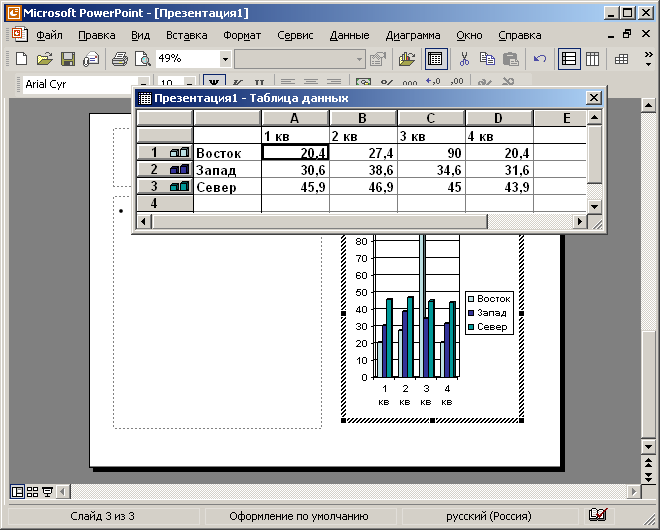Screen dimensions: 660x530
Task: Open the Сервис menu
Action: [x=295, y=35]
